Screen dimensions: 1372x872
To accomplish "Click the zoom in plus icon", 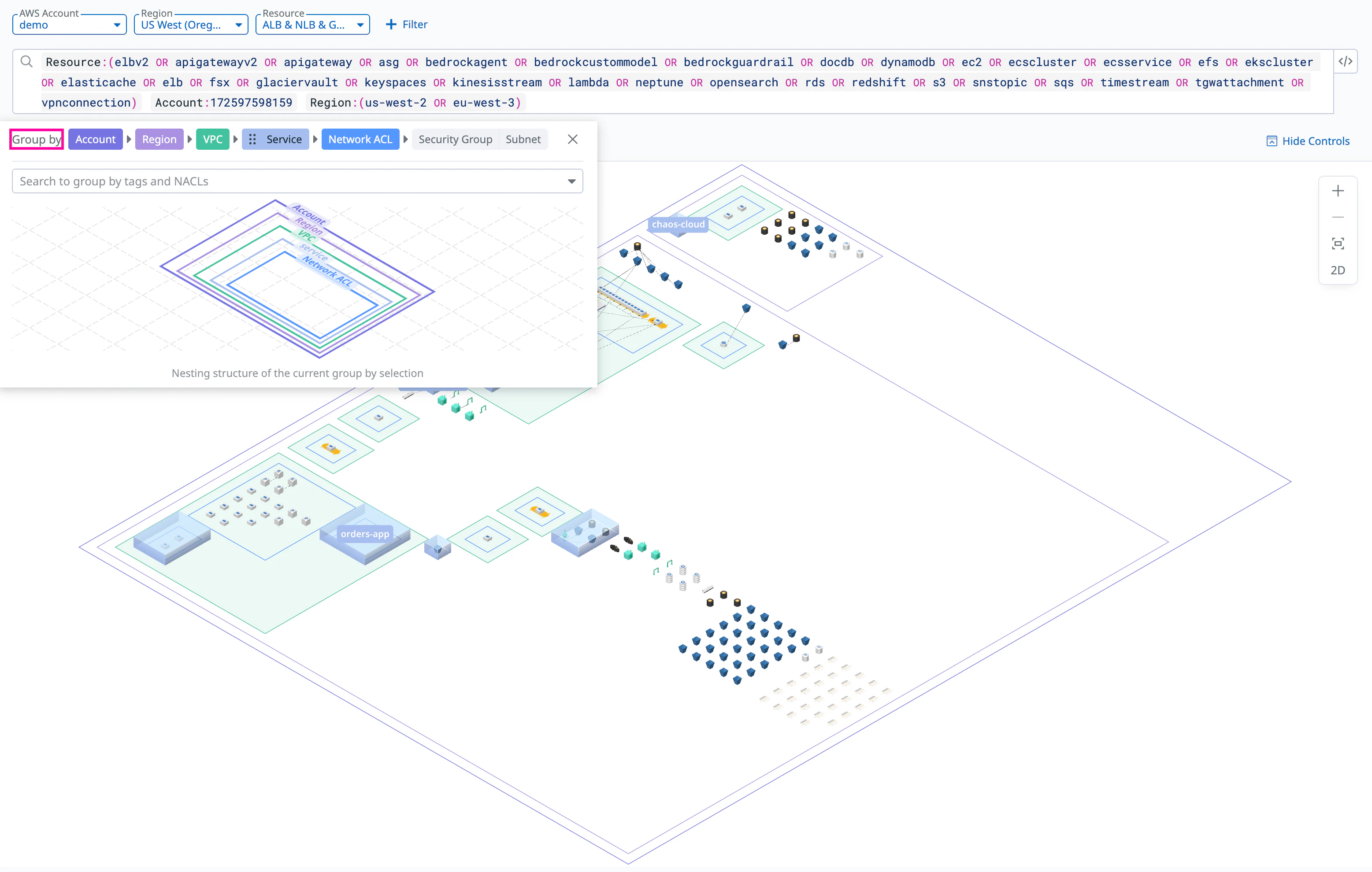I will pos(1337,191).
